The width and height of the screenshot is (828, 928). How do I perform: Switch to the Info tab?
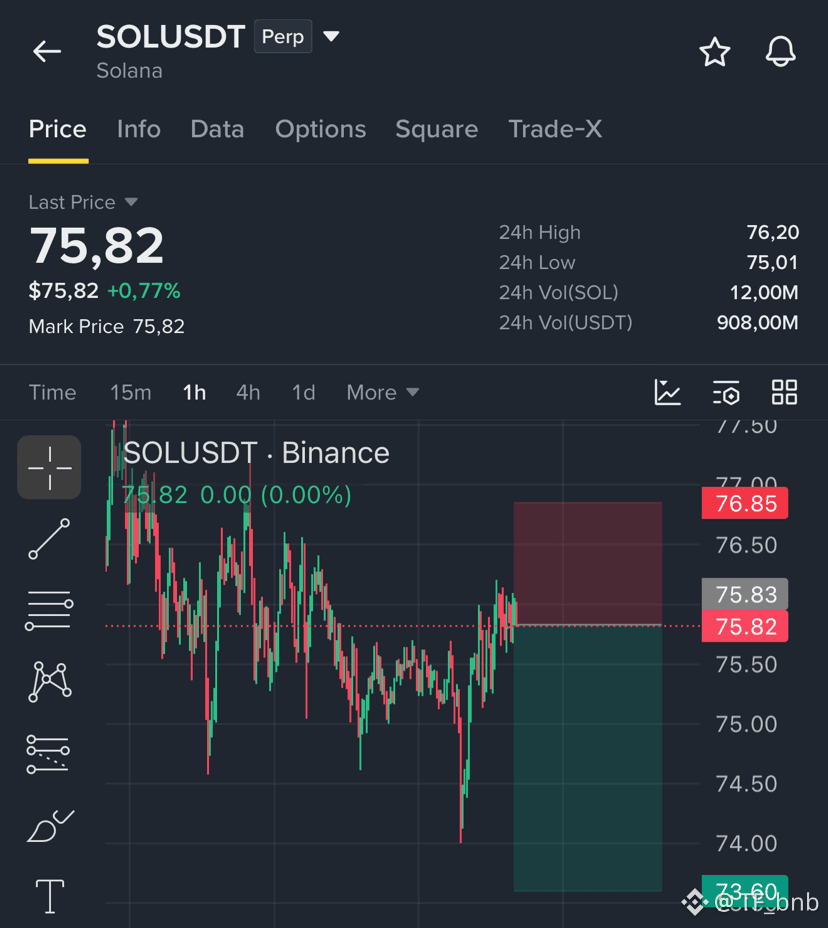(x=138, y=129)
